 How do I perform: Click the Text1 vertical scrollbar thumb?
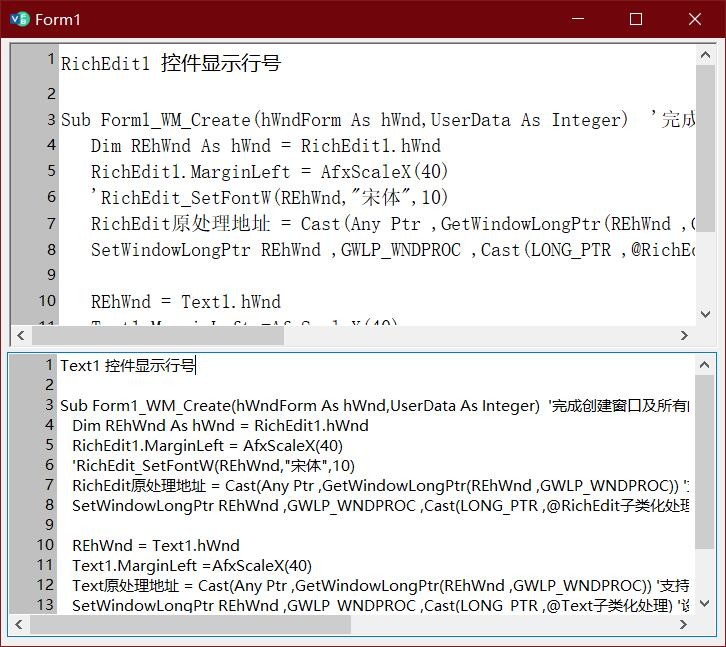tap(705, 460)
